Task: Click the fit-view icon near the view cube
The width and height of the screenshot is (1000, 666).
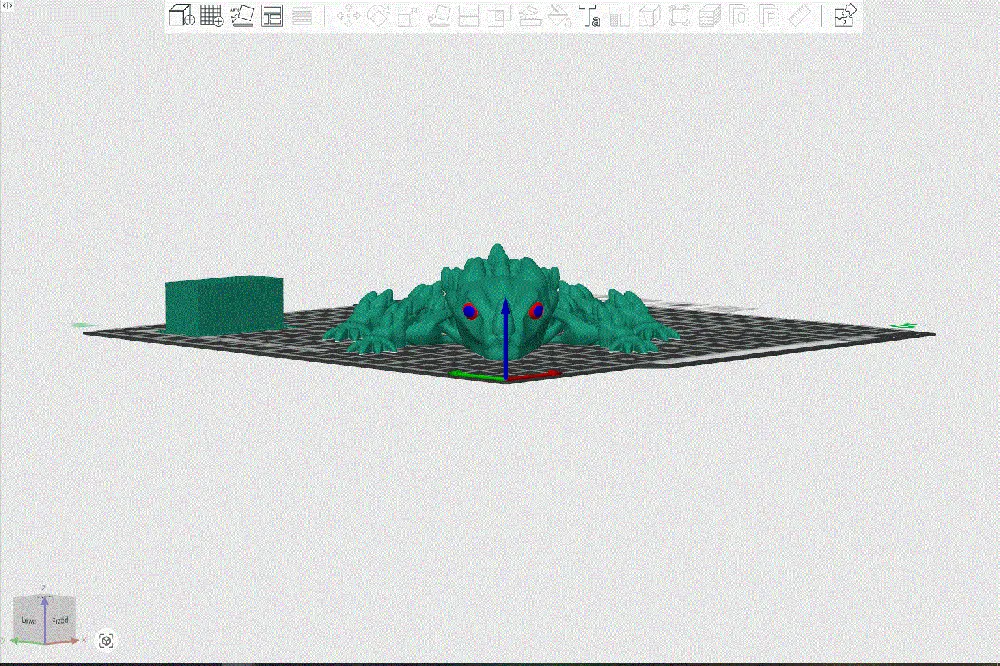Action: [x=107, y=639]
